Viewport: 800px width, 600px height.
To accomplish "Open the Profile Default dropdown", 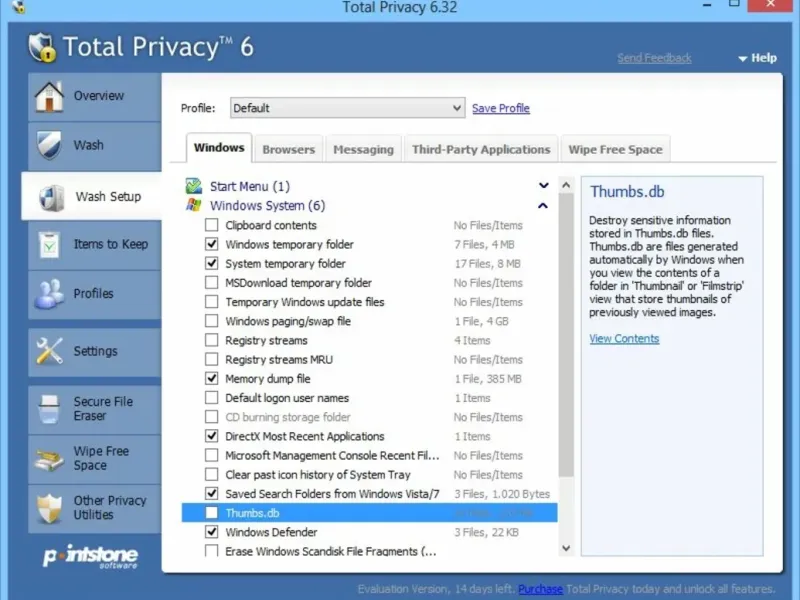I will coord(347,108).
